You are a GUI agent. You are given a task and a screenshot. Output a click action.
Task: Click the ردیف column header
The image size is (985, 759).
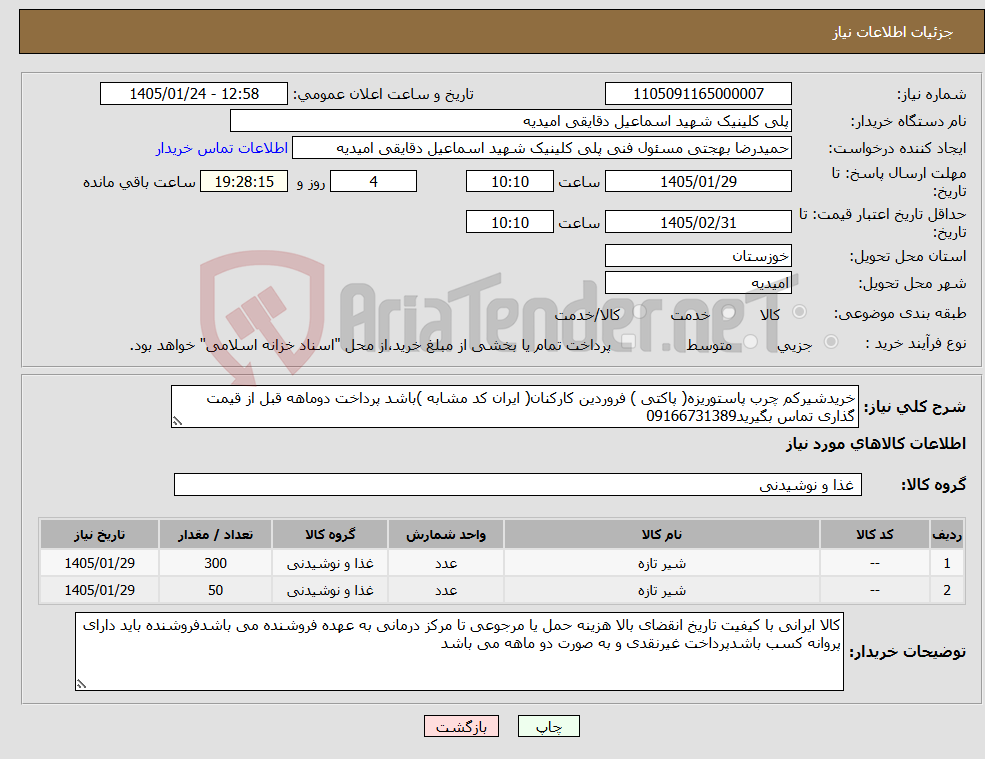[947, 535]
